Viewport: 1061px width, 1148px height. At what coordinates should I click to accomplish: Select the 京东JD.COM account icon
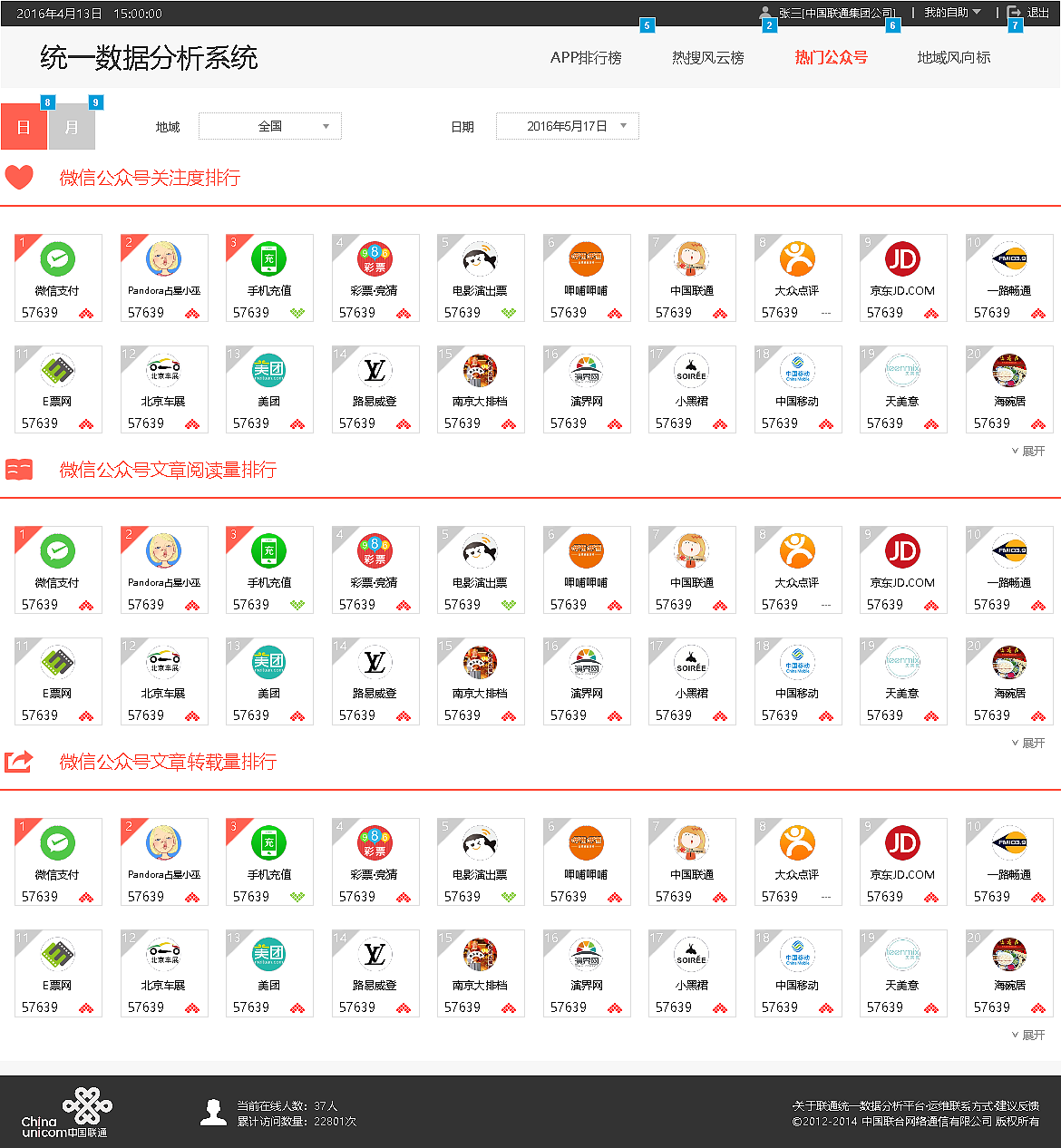tap(903, 258)
